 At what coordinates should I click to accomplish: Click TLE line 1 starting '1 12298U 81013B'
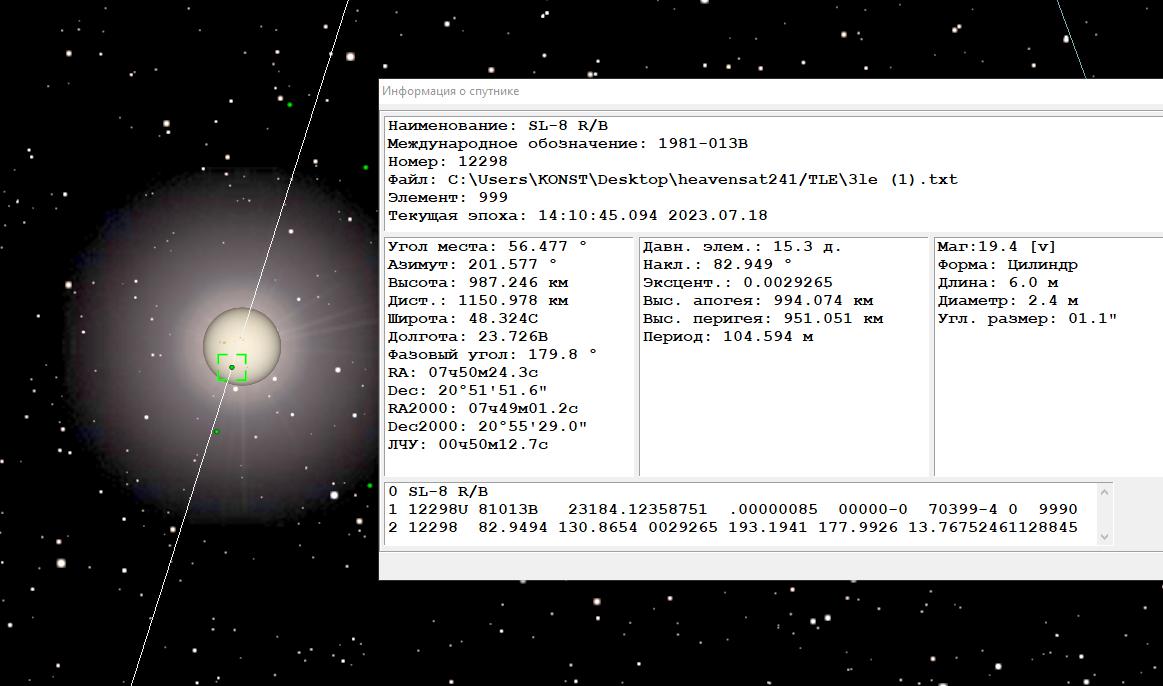coord(733,509)
